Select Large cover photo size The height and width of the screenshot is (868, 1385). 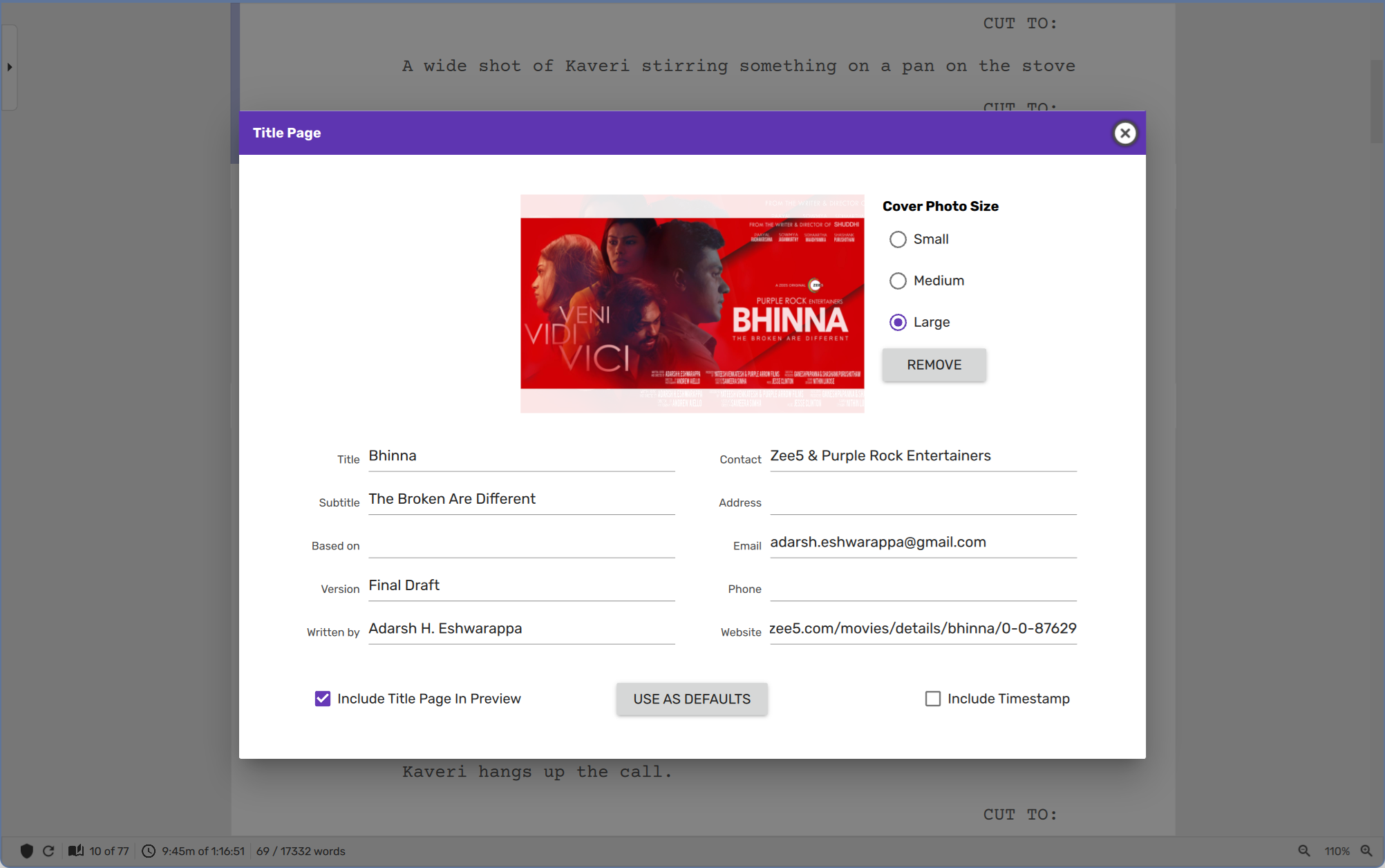(898, 322)
